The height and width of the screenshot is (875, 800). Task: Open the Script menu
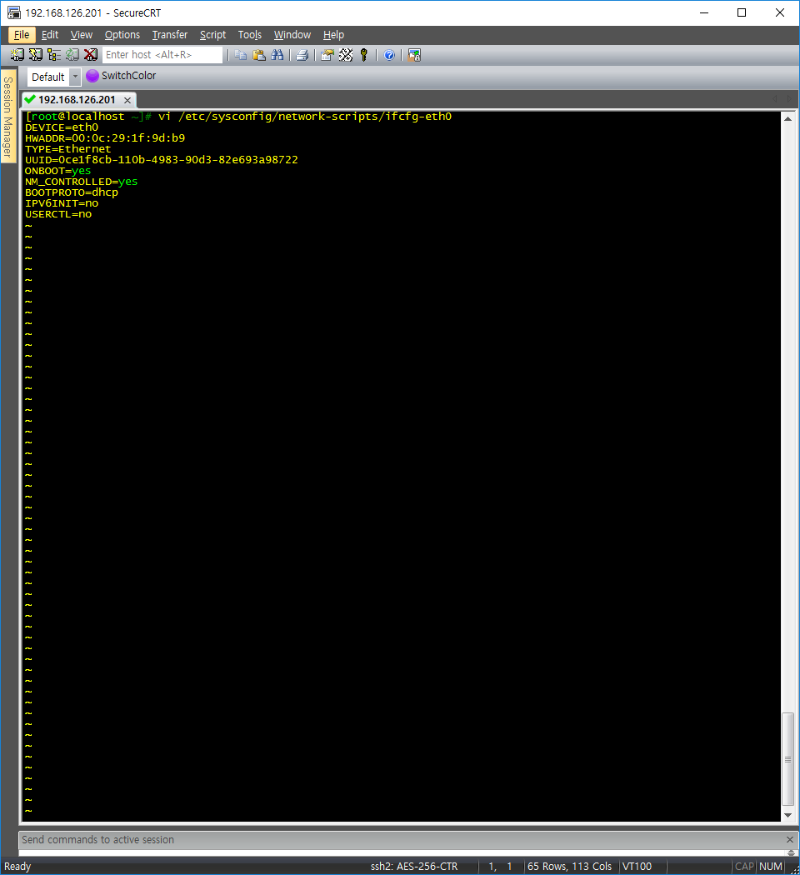[213, 35]
